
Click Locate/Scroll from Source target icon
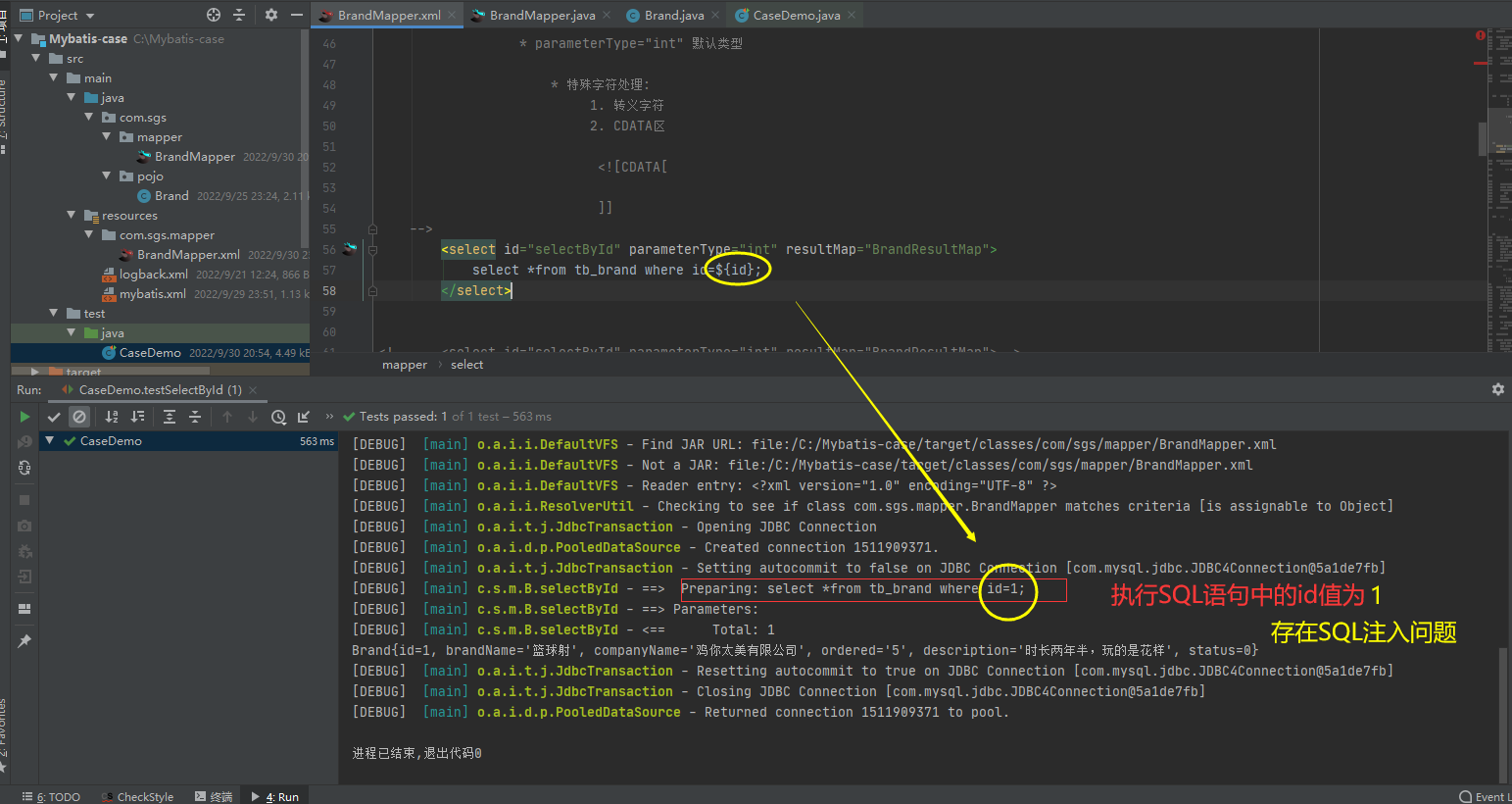point(214,15)
